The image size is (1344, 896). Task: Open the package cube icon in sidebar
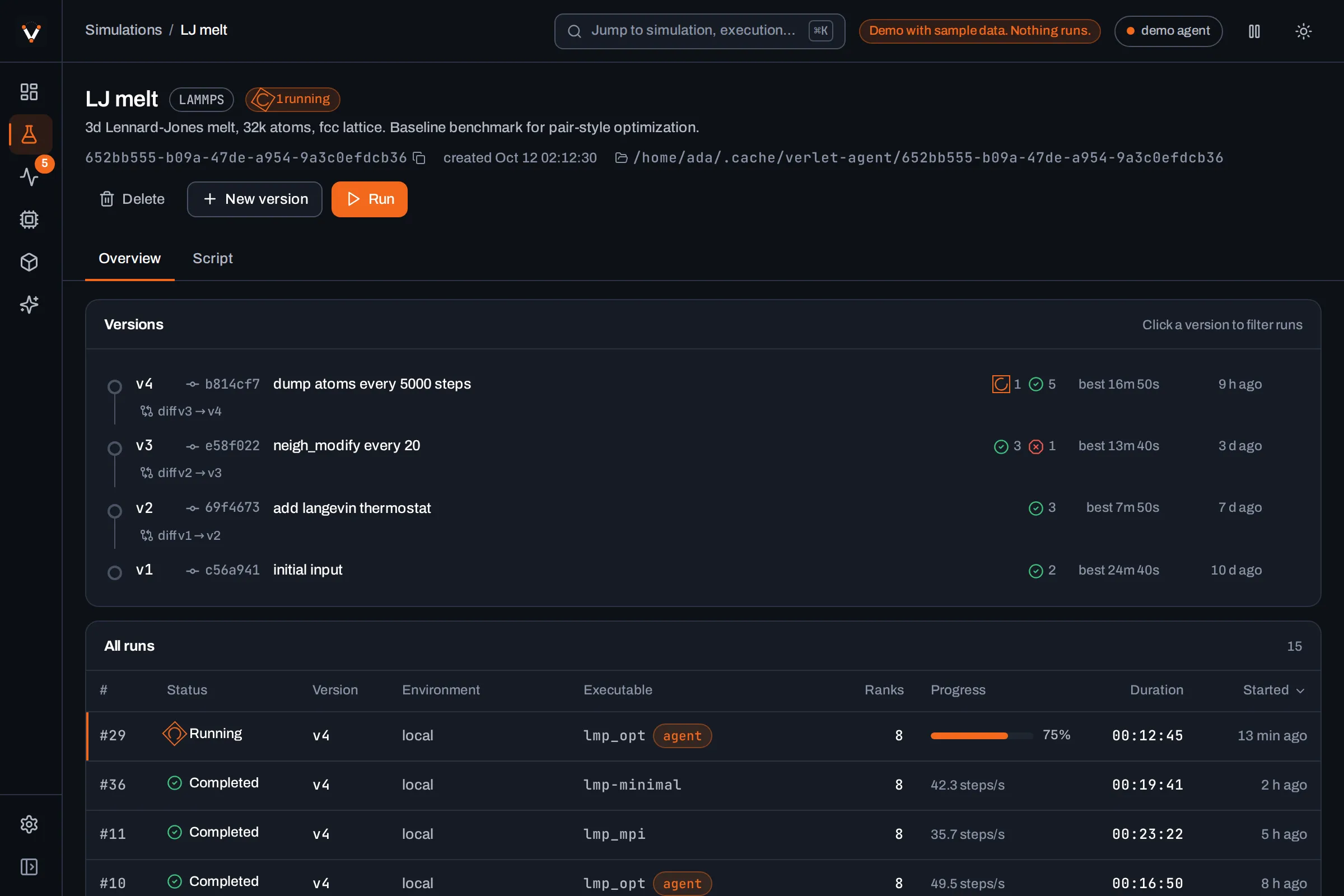point(29,262)
